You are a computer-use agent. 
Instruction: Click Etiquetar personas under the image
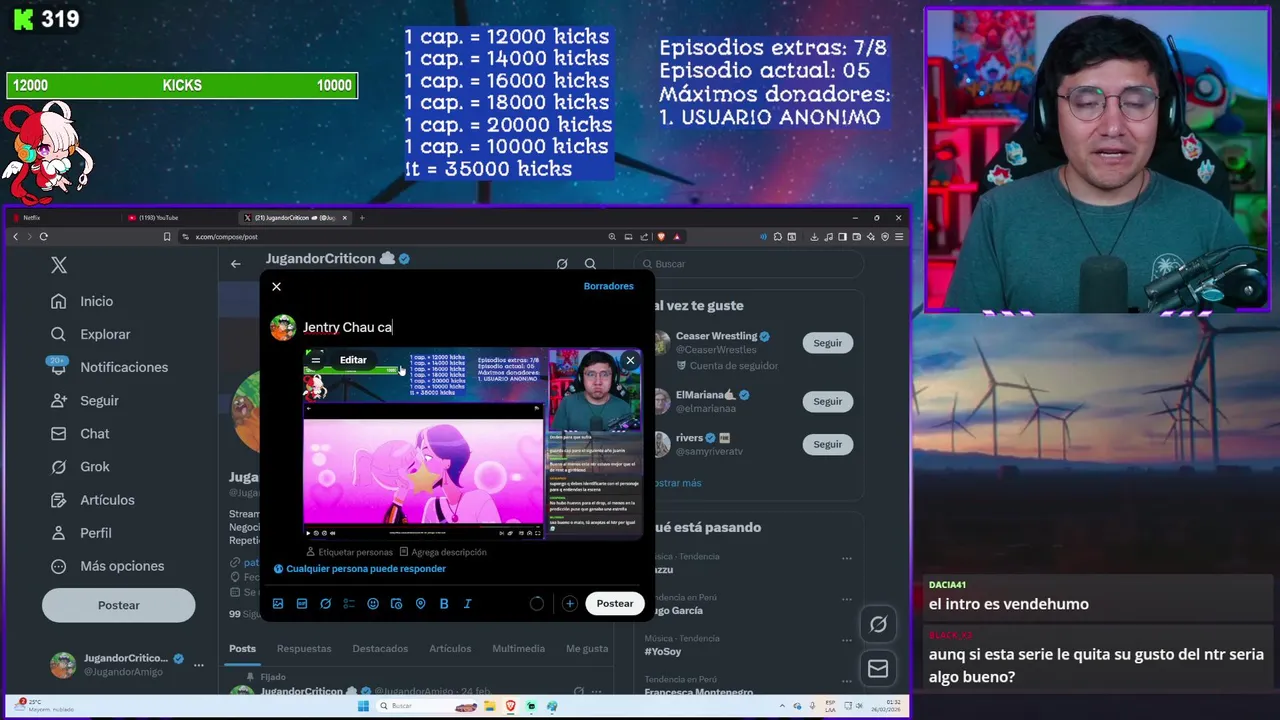(x=349, y=552)
